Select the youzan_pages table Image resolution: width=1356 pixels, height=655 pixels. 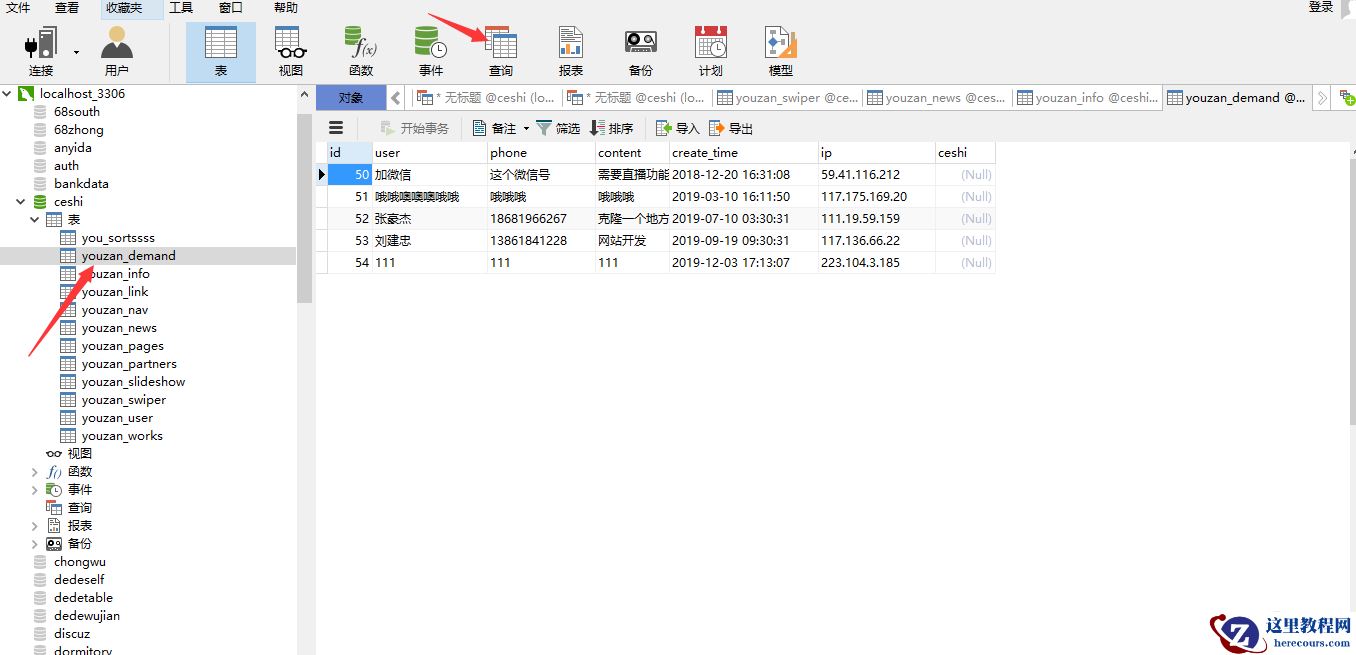pyautogui.click(x=122, y=345)
